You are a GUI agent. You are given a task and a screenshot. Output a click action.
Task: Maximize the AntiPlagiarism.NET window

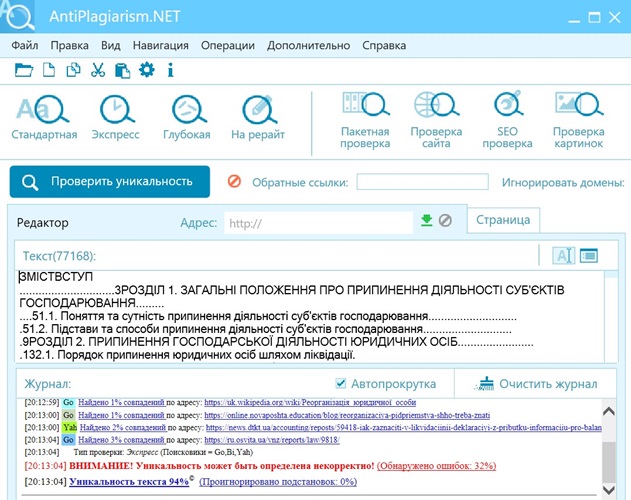[594, 17]
